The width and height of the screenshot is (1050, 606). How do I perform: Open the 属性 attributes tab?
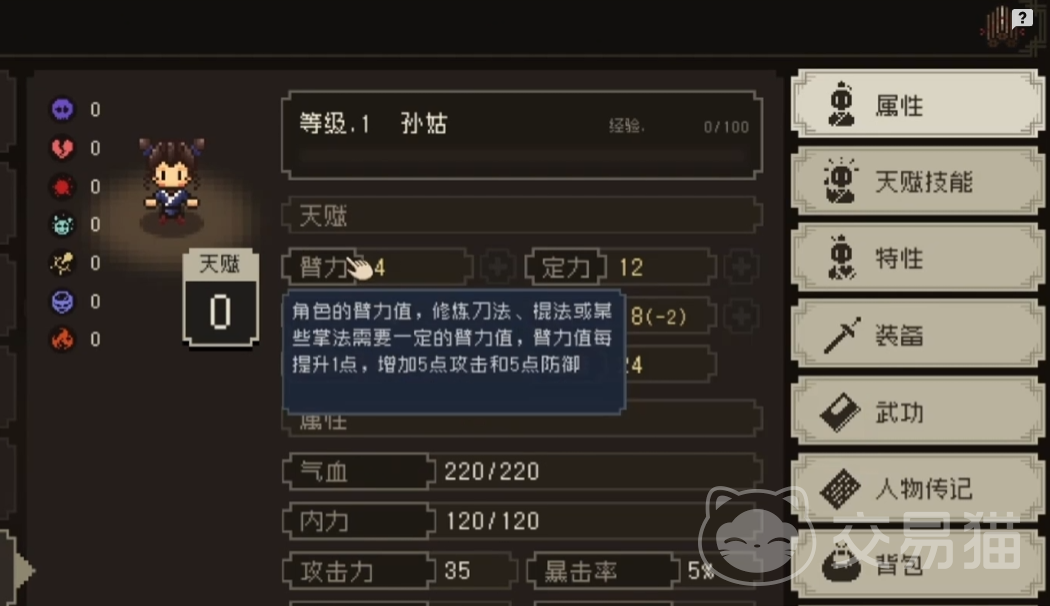[x=917, y=104]
